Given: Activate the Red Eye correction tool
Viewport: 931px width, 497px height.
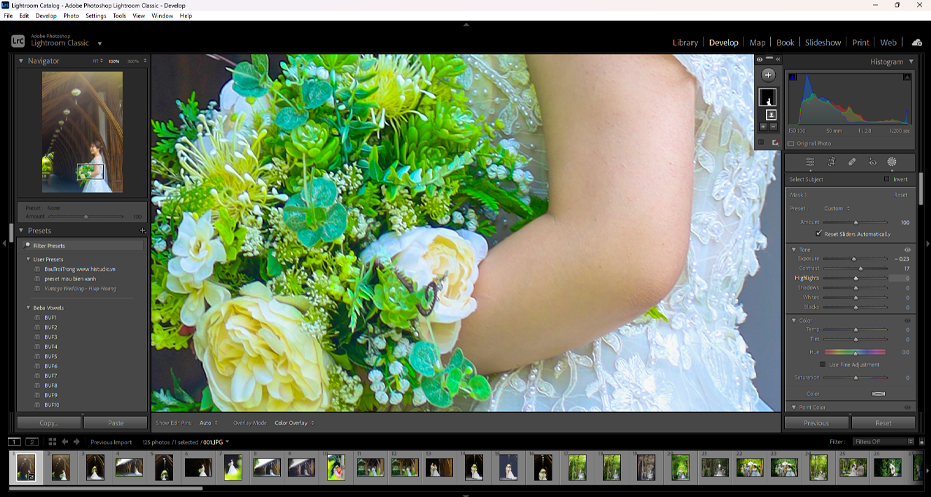Looking at the screenshot, I should [872, 162].
